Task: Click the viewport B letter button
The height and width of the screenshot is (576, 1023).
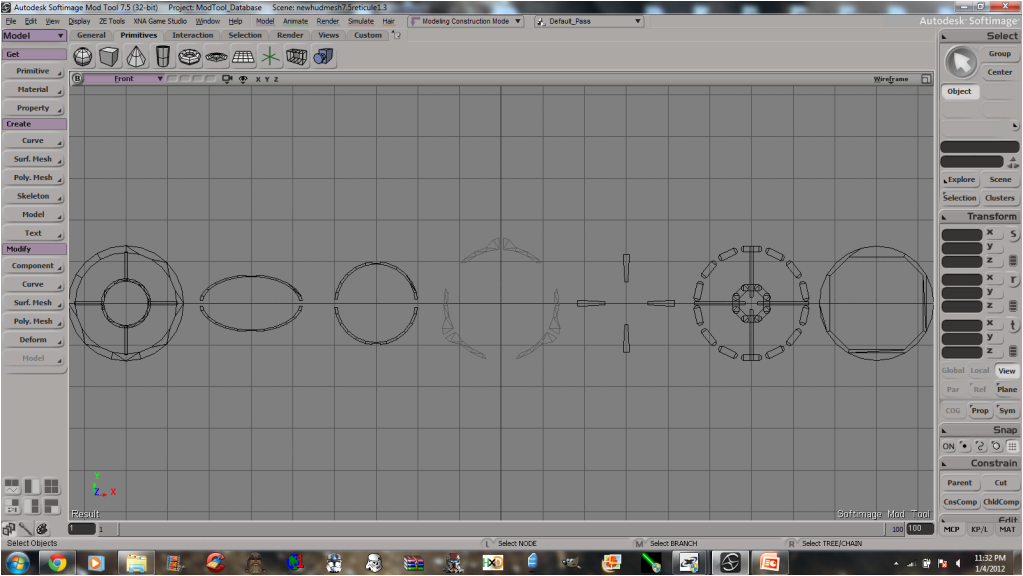Action: (77, 79)
